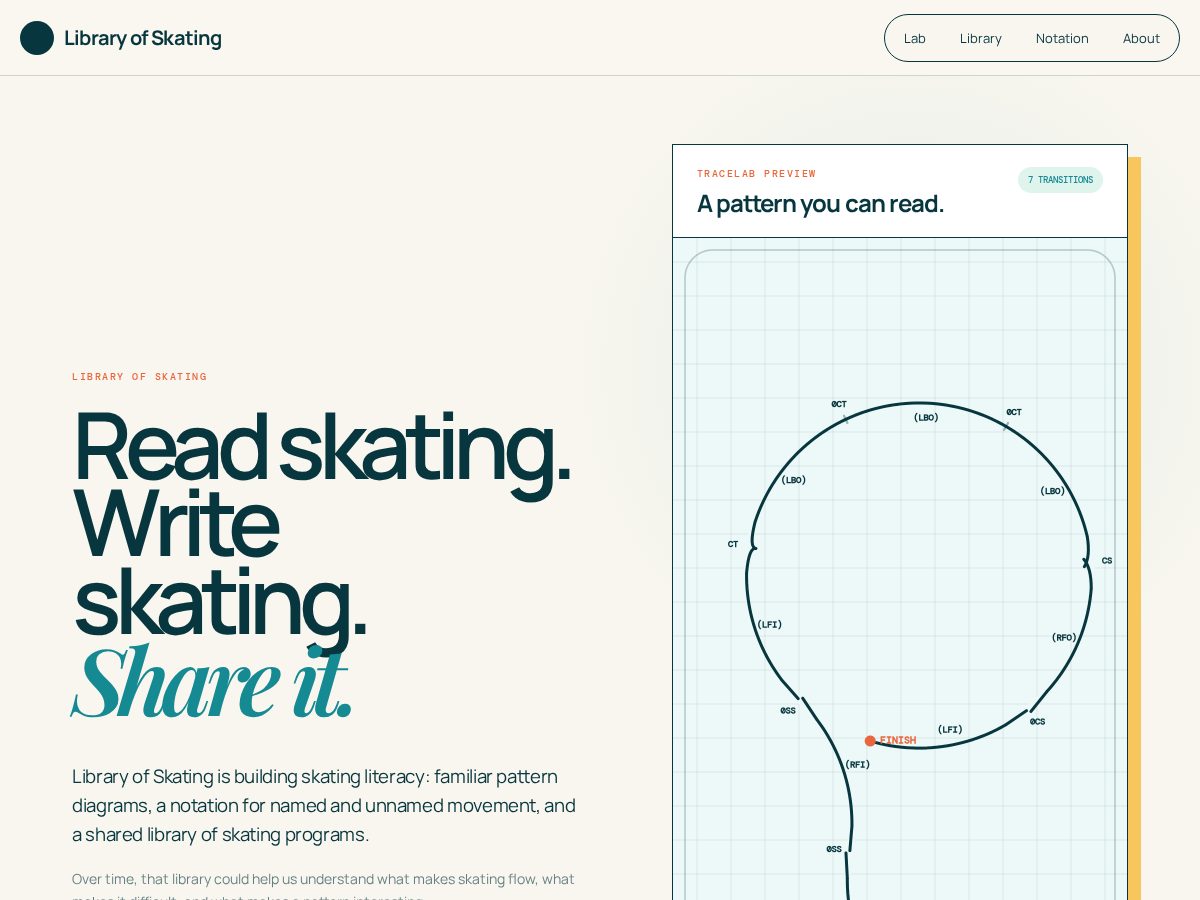Click the 7 Transitions badge
This screenshot has height=900, width=1200.
click(1060, 180)
